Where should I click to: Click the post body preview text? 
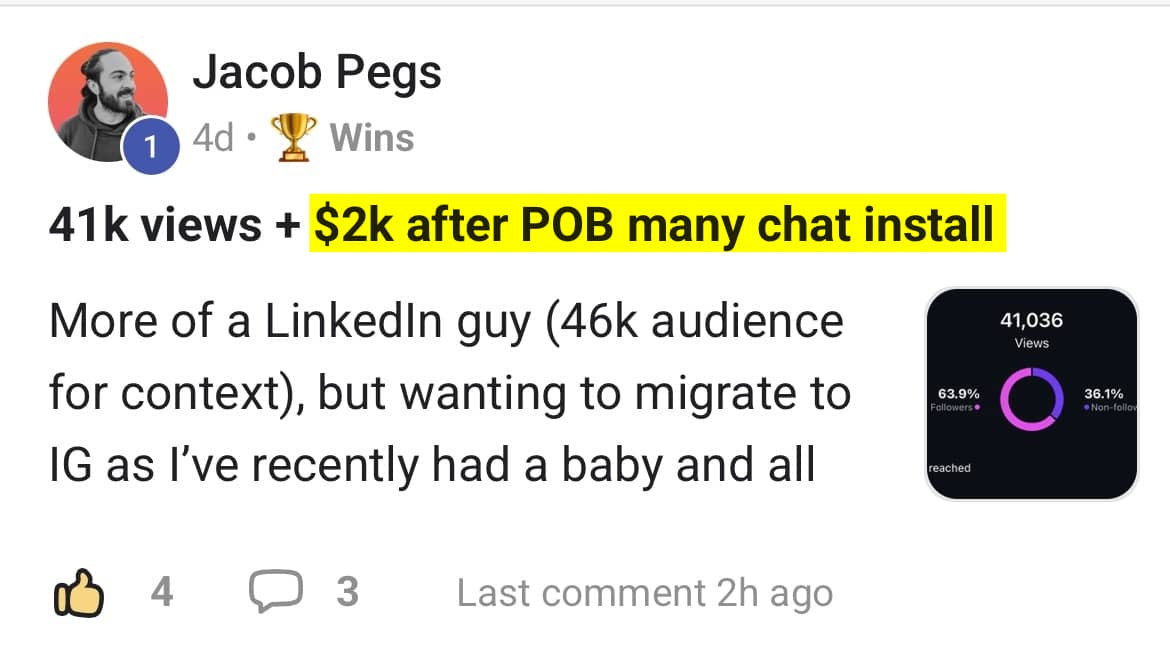pos(450,394)
